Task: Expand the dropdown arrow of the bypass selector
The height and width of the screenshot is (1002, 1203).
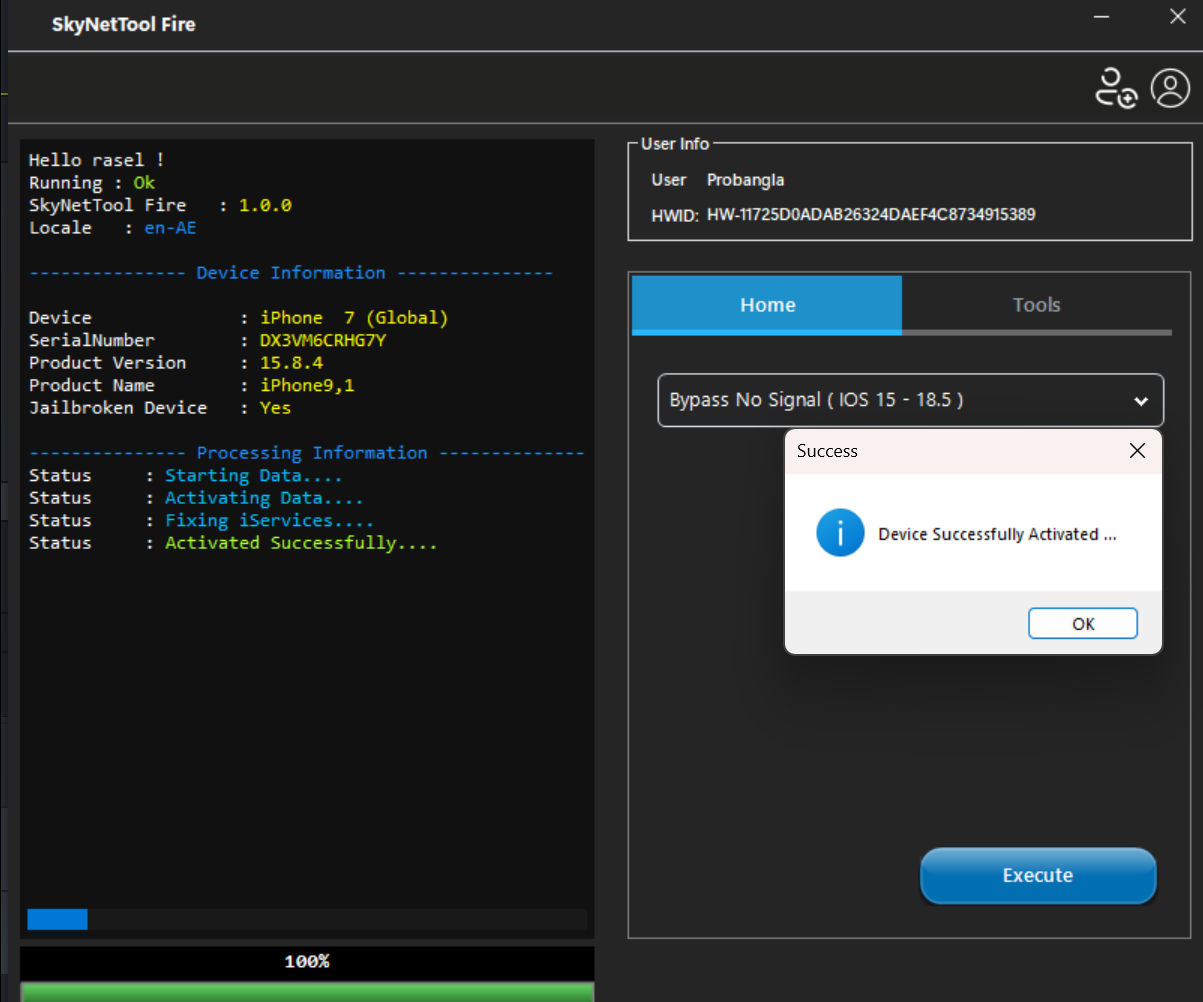Action: [x=1140, y=401]
